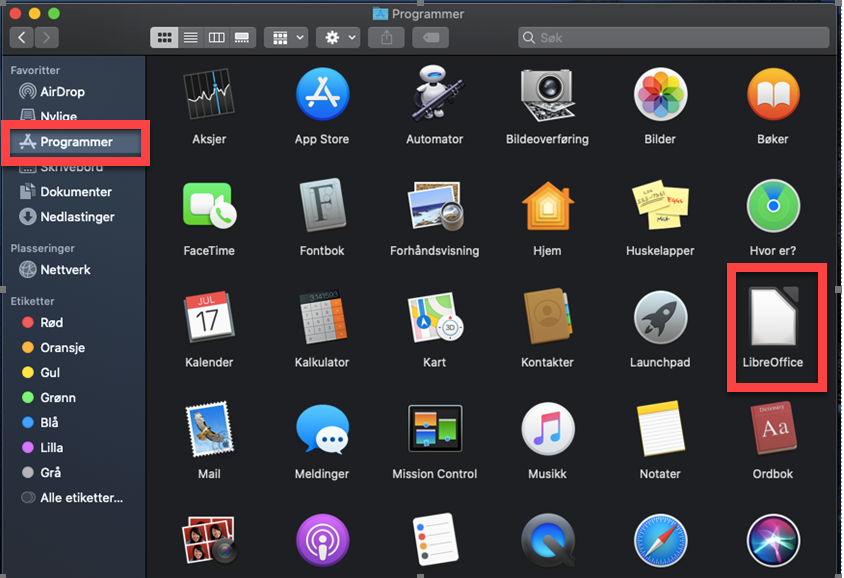Switch to list view mode
The height and width of the screenshot is (578, 844).
[190, 38]
